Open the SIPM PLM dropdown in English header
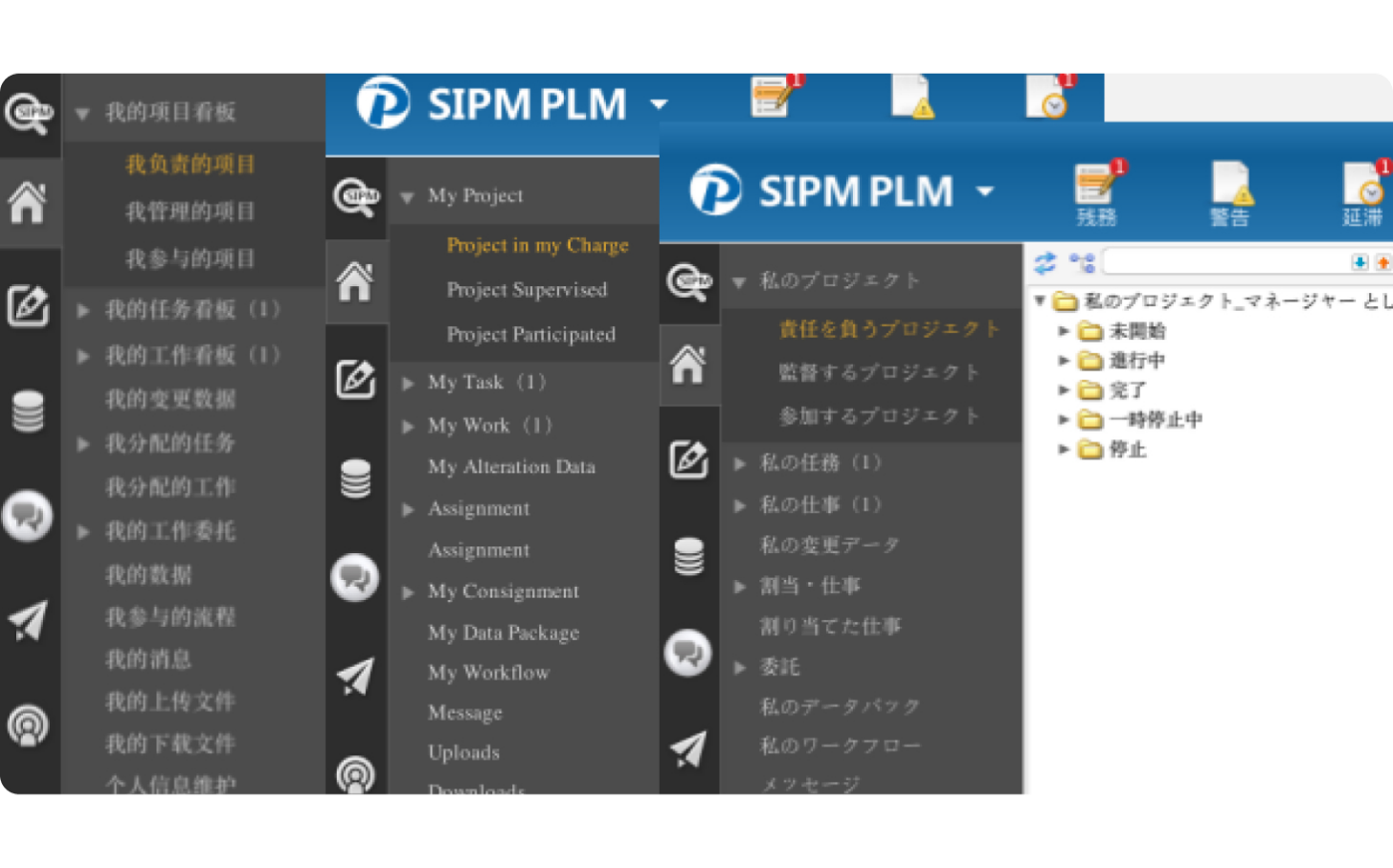The width and height of the screenshot is (1393, 868). click(660, 103)
